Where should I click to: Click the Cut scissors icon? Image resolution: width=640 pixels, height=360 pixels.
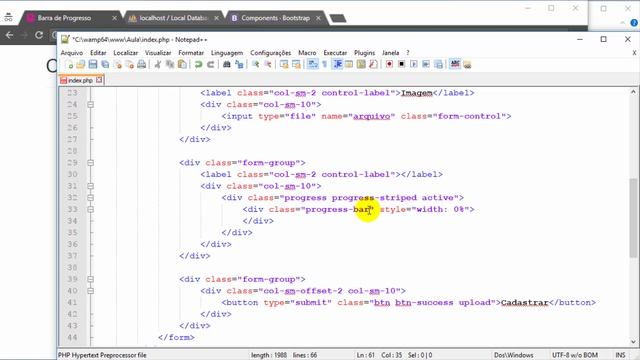(x=158, y=64)
